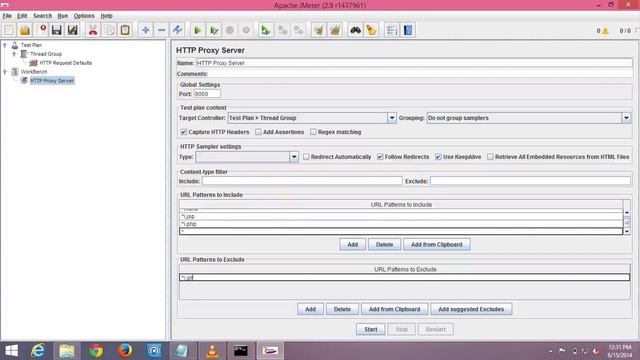640x360 pixels.
Task: Collapse the Thread Group tree node
Action: pos(14,54)
